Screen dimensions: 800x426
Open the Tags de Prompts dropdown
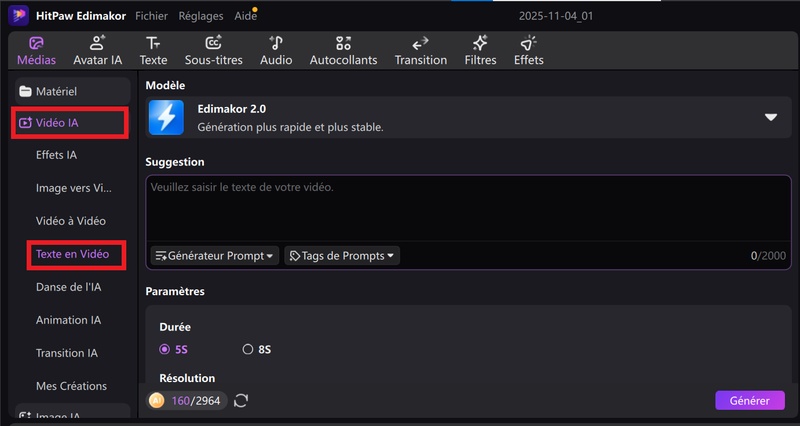pyautogui.click(x=342, y=256)
